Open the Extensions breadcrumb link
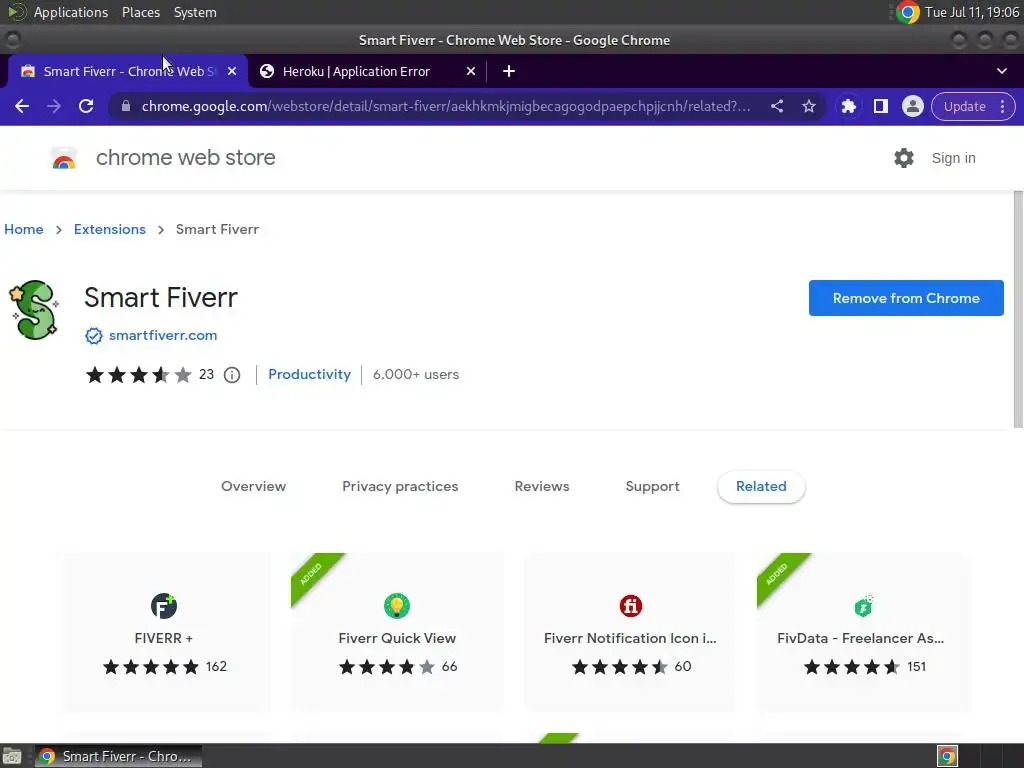Viewport: 1024px width, 768px height. [x=110, y=229]
